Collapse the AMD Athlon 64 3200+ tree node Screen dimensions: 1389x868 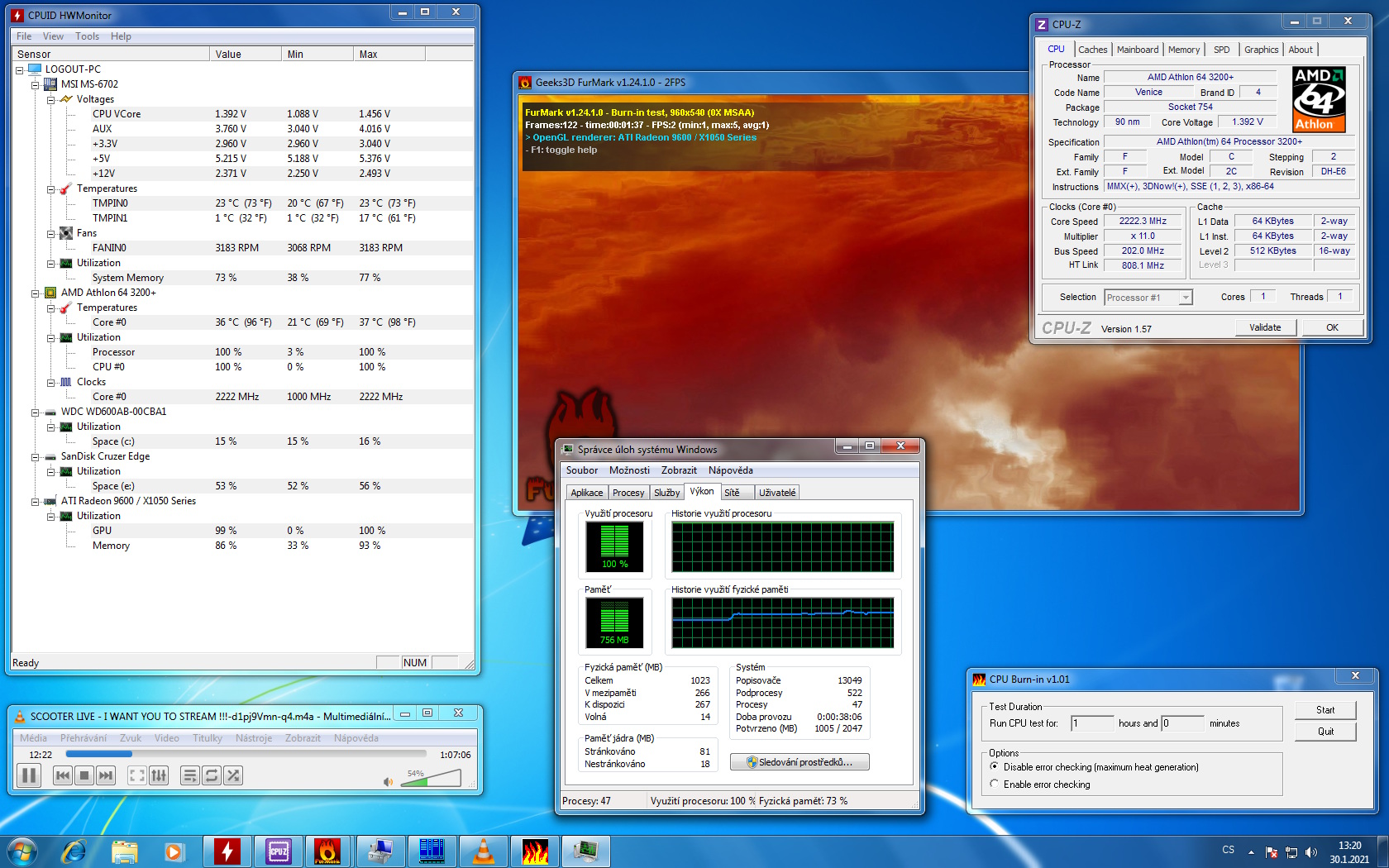36,293
